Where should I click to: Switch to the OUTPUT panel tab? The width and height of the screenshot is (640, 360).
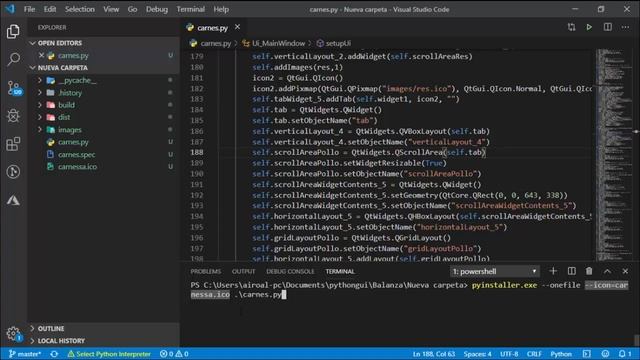coord(243,271)
